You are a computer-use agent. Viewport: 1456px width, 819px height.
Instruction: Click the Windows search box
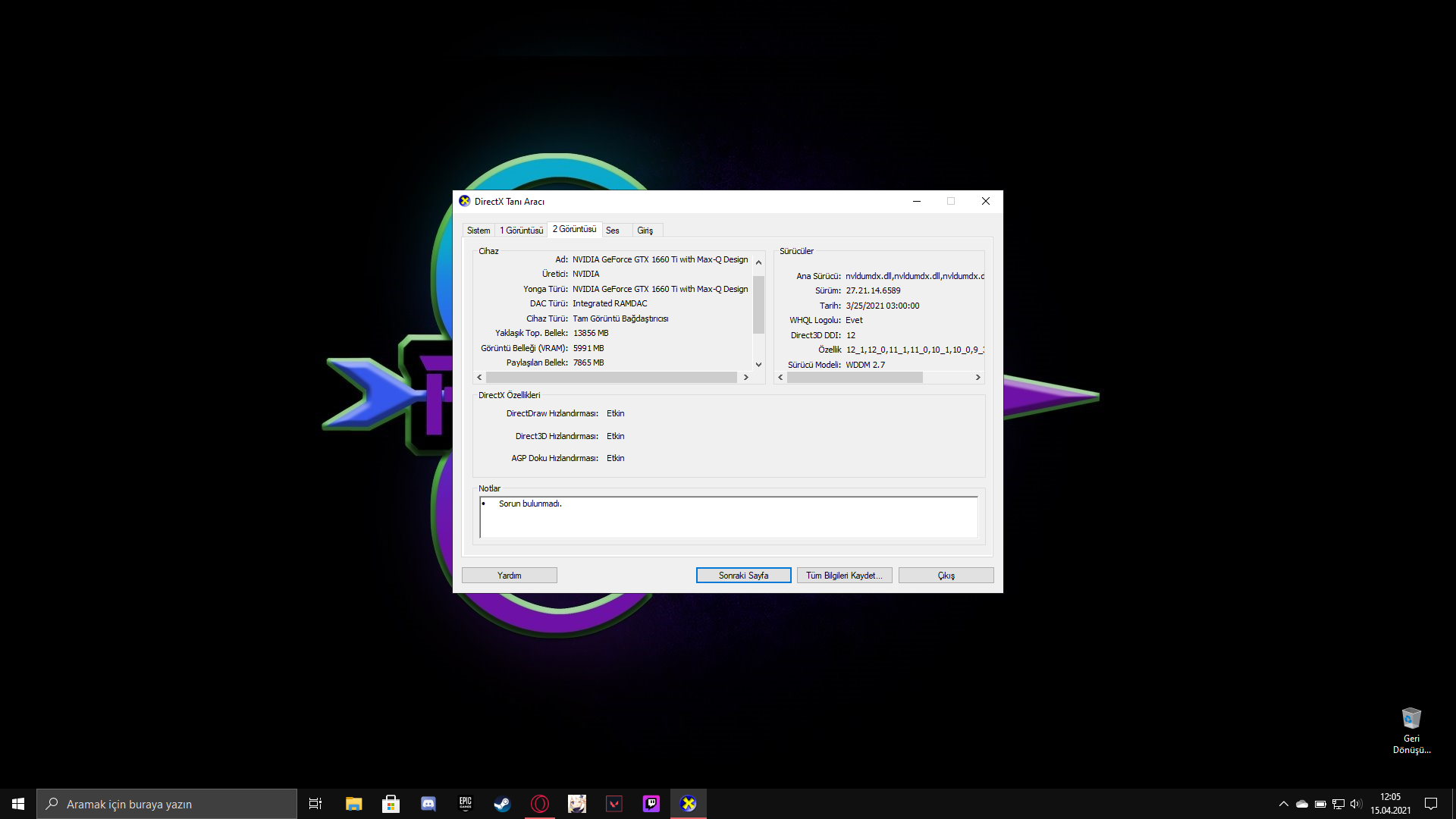(167, 804)
